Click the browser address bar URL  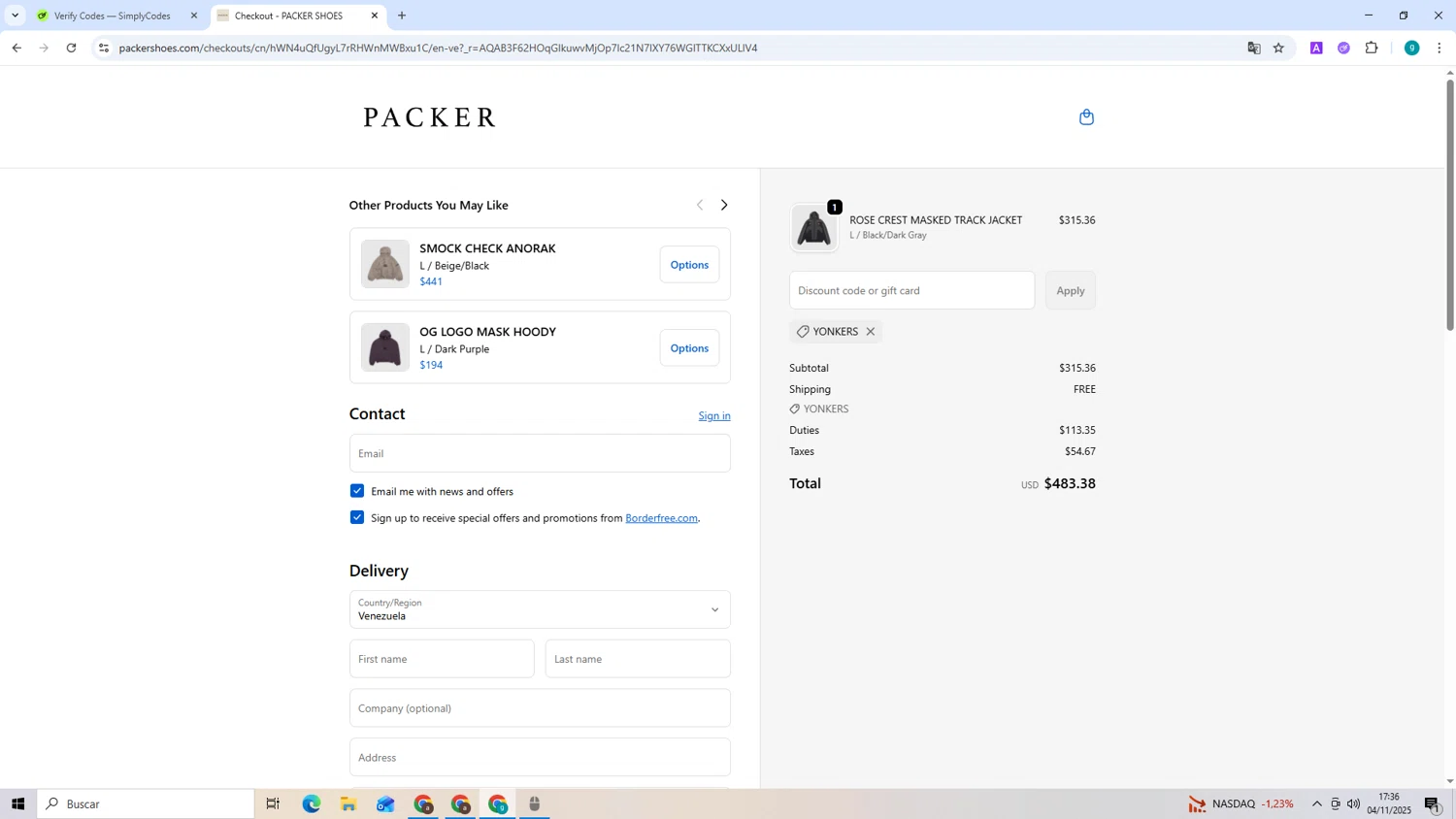[x=438, y=48]
